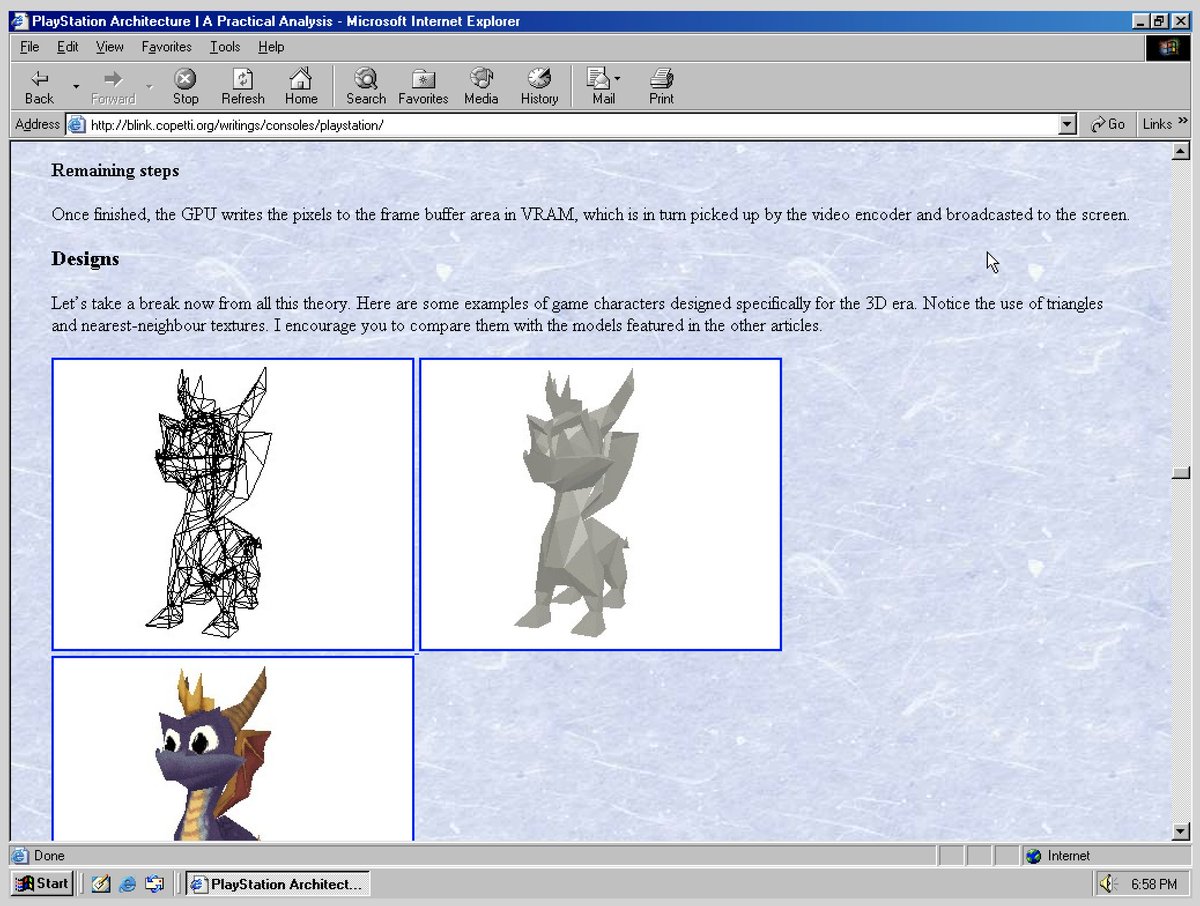The height and width of the screenshot is (906, 1200).
Task: Click the vertical scrollbar down arrow
Action: 1180,831
